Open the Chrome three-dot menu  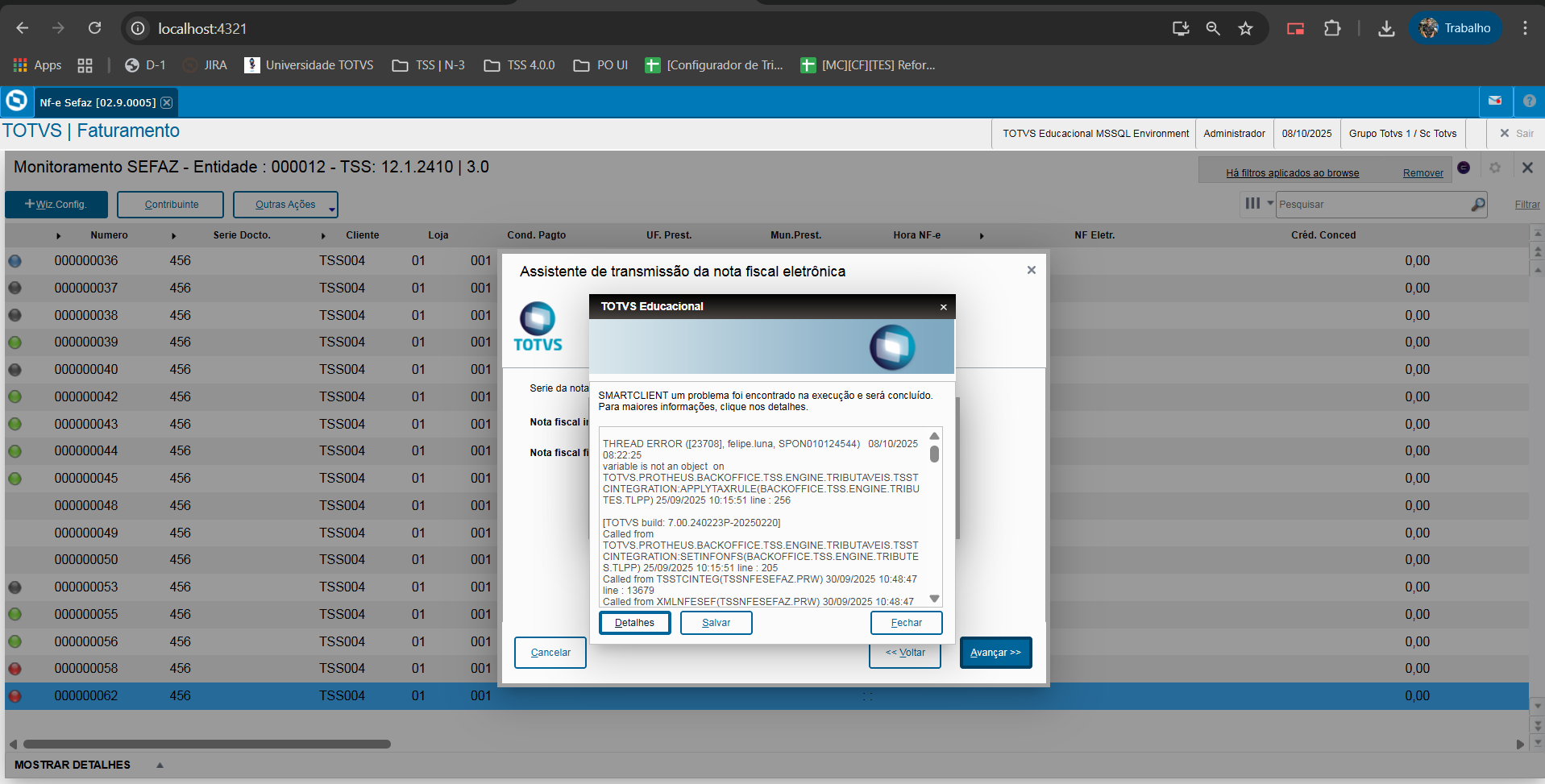(1525, 28)
